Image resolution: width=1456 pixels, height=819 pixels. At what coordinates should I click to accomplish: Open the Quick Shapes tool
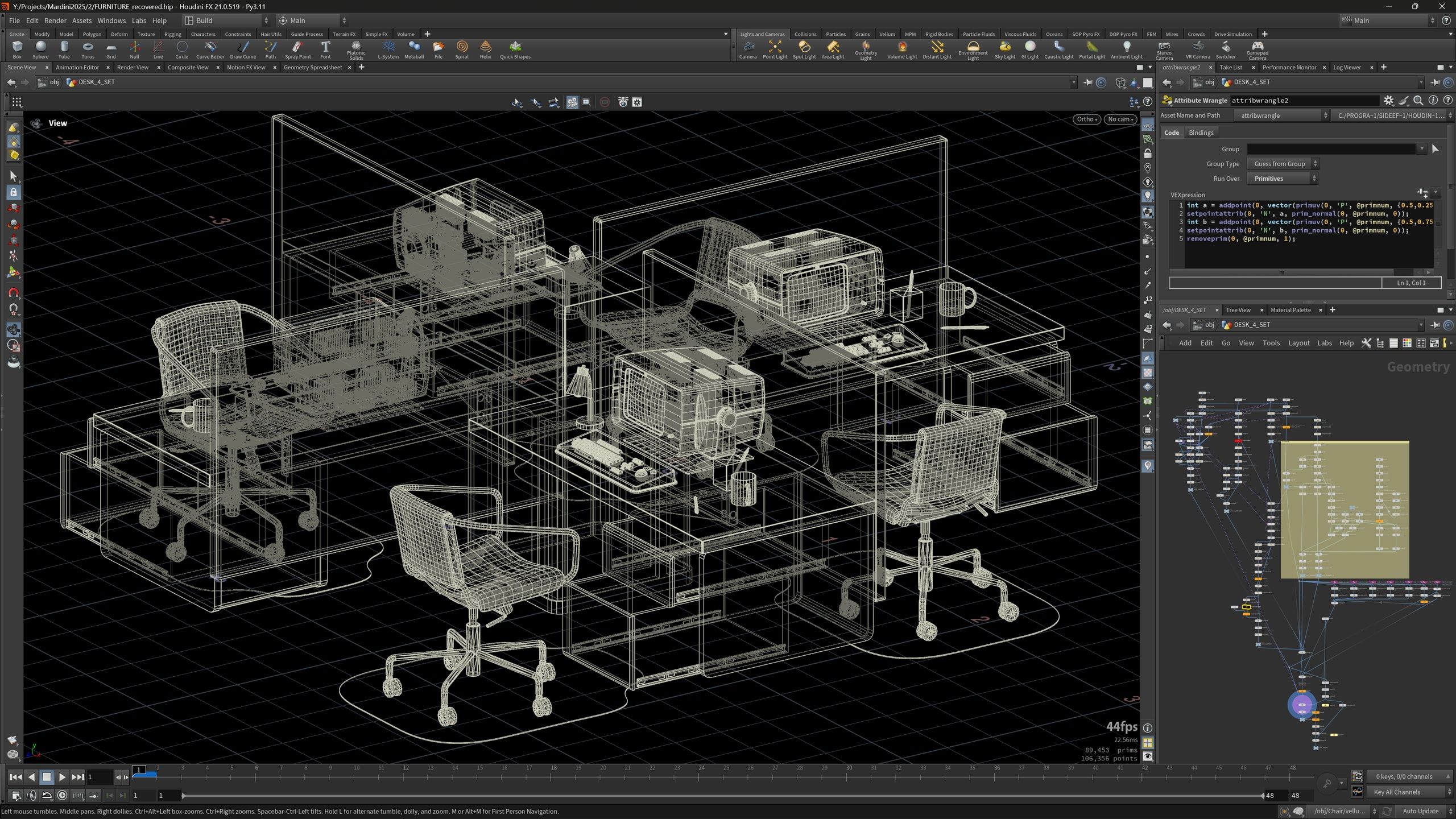[x=515, y=49]
